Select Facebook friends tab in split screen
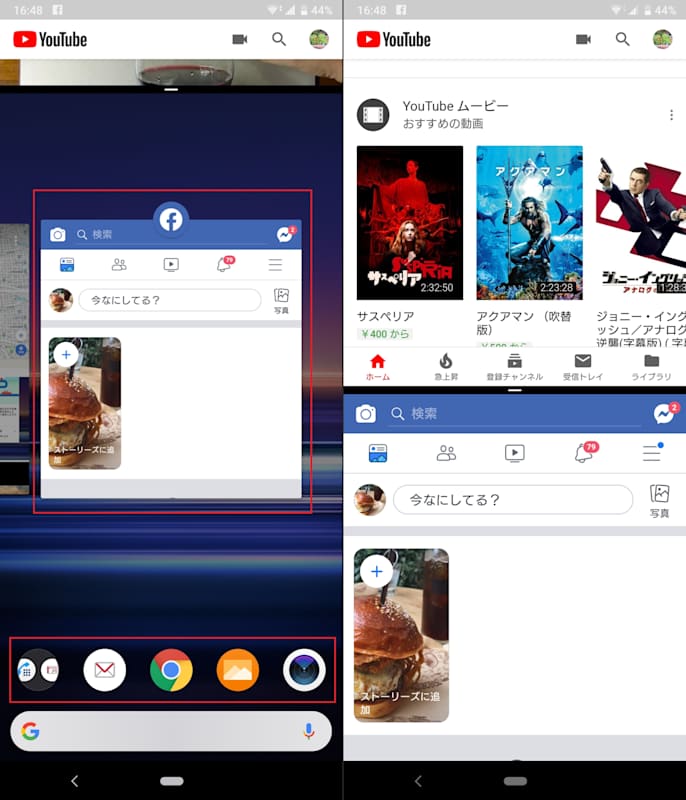This screenshot has width=686, height=800. (446, 453)
